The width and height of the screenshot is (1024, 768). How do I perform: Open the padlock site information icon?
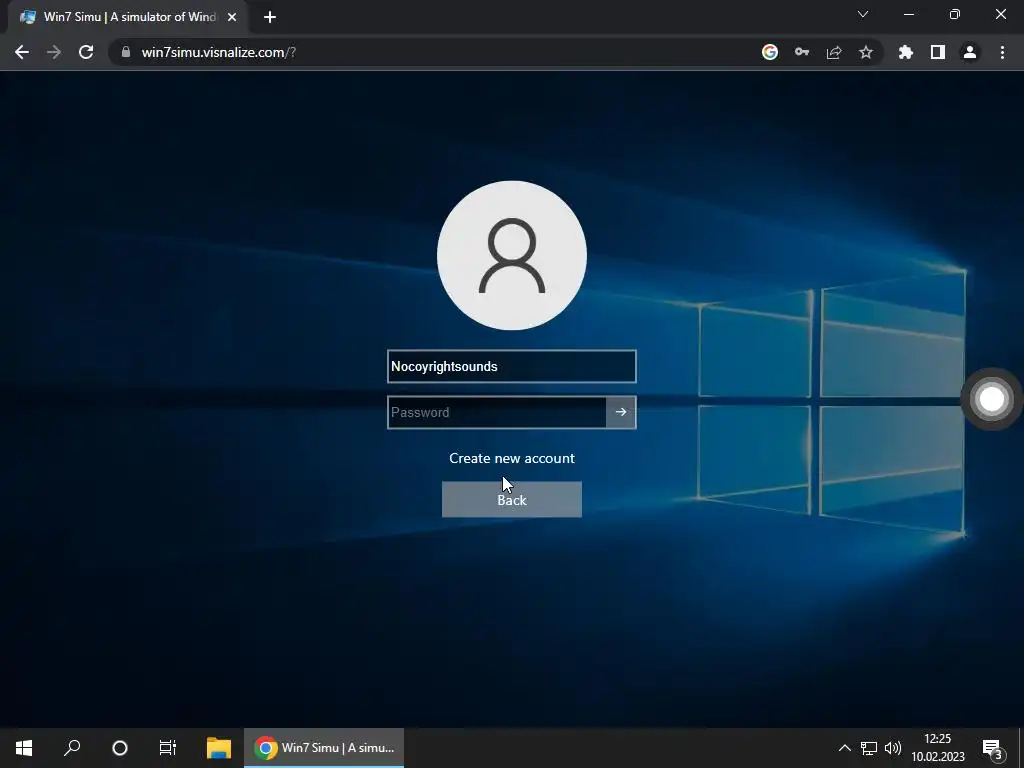[x=126, y=52]
